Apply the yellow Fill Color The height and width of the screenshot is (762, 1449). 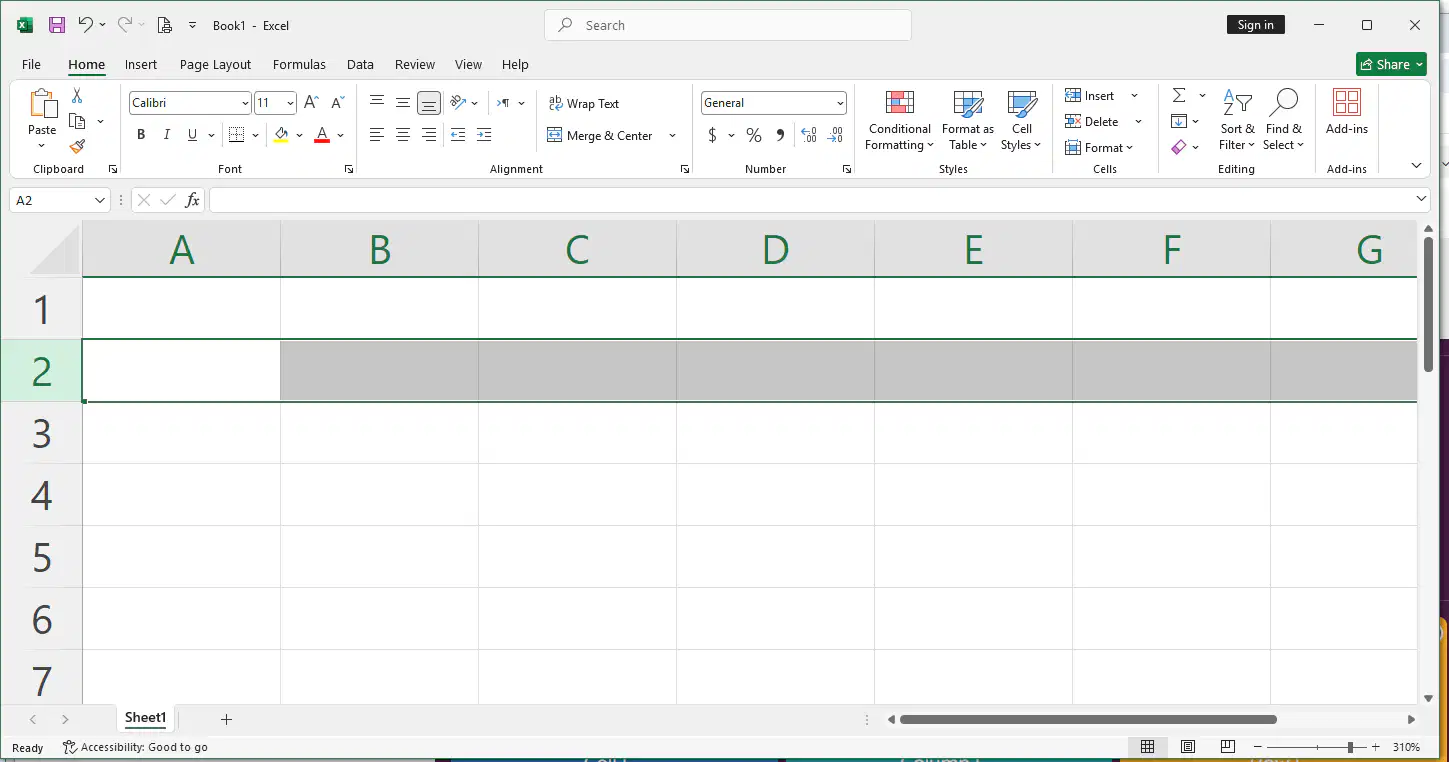tap(281, 135)
